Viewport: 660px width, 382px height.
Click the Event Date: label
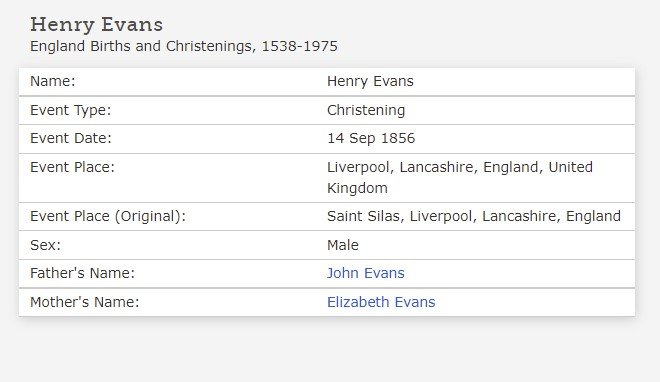pos(71,138)
